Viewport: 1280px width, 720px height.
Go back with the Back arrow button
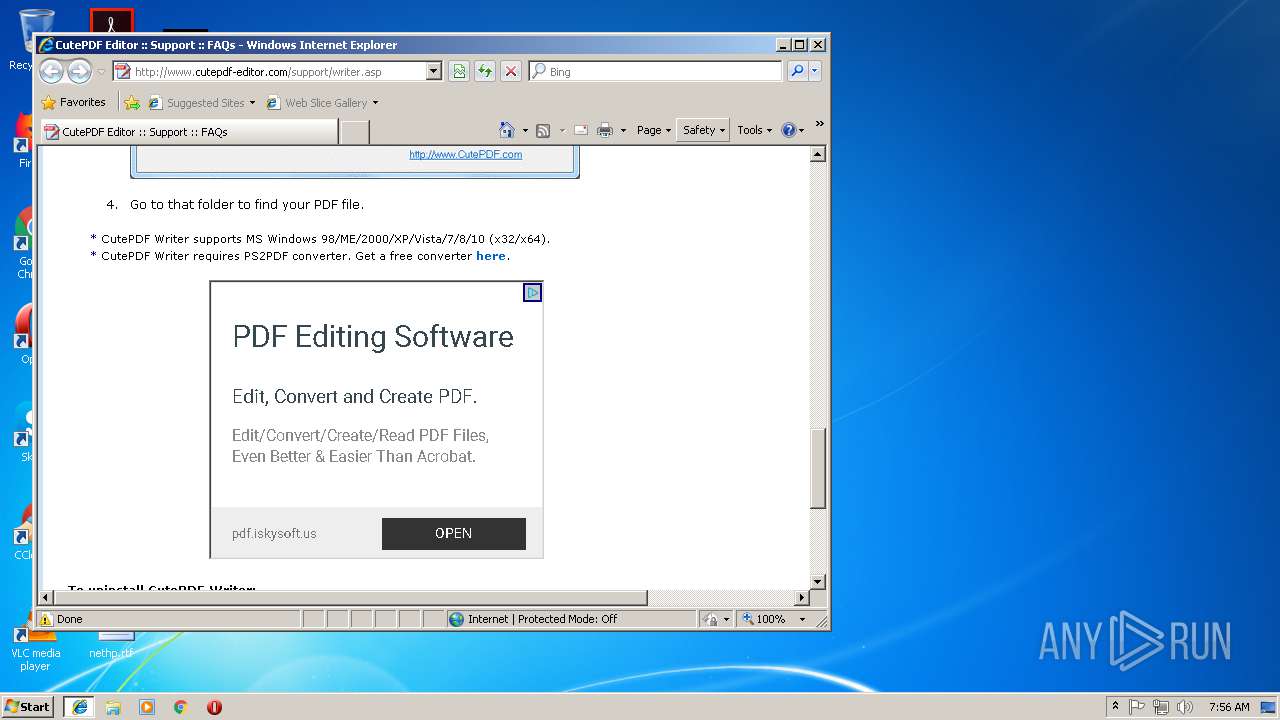point(52,71)
